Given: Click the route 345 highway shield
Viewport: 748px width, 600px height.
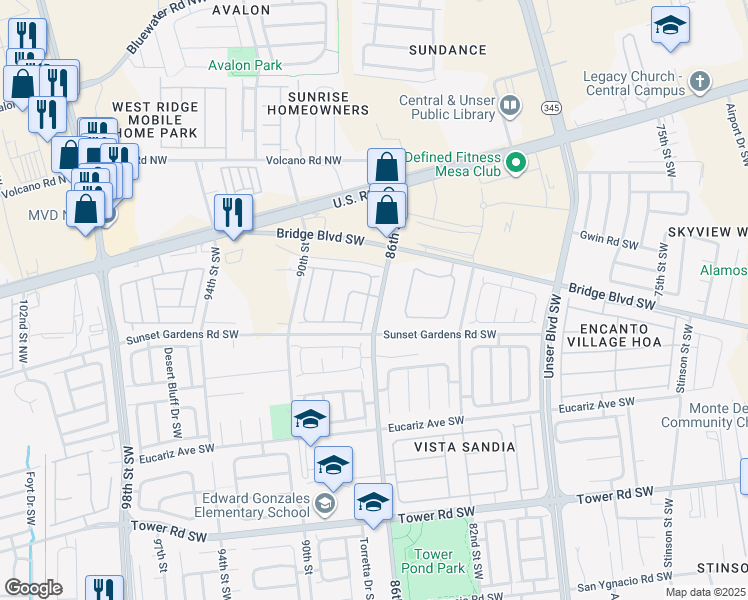Looking at the screenshot, I should click(551, 108).
